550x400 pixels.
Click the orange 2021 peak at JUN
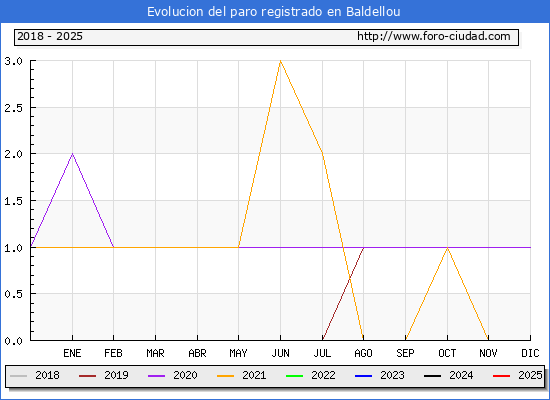click(280, 61)
